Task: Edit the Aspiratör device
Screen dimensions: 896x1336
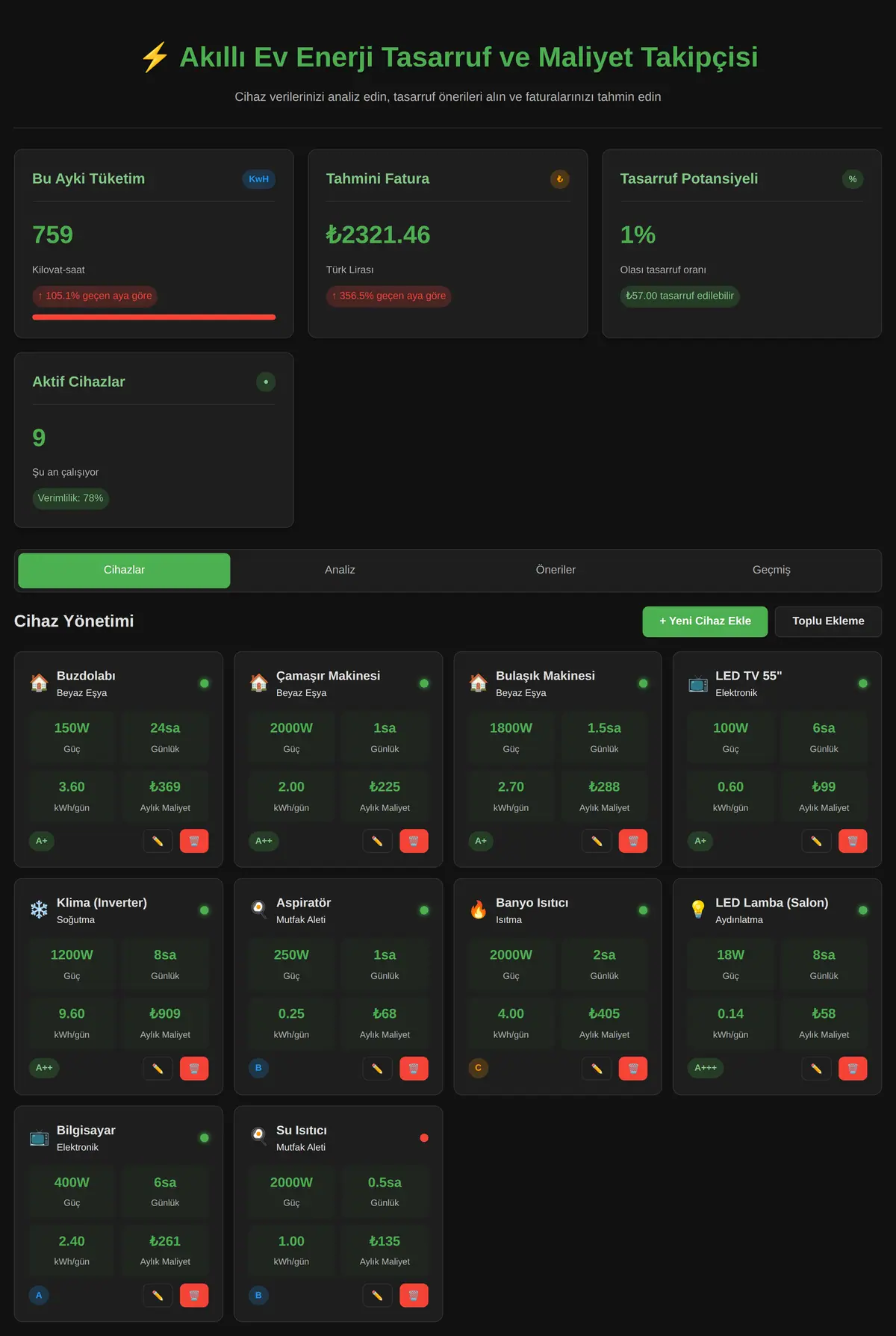Action: 377,1069
